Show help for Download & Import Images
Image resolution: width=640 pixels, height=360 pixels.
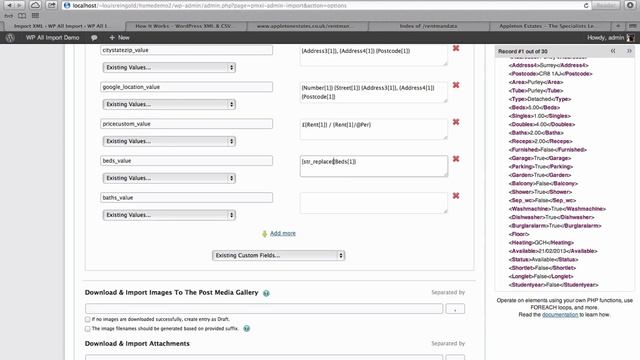tap(266, 293)
